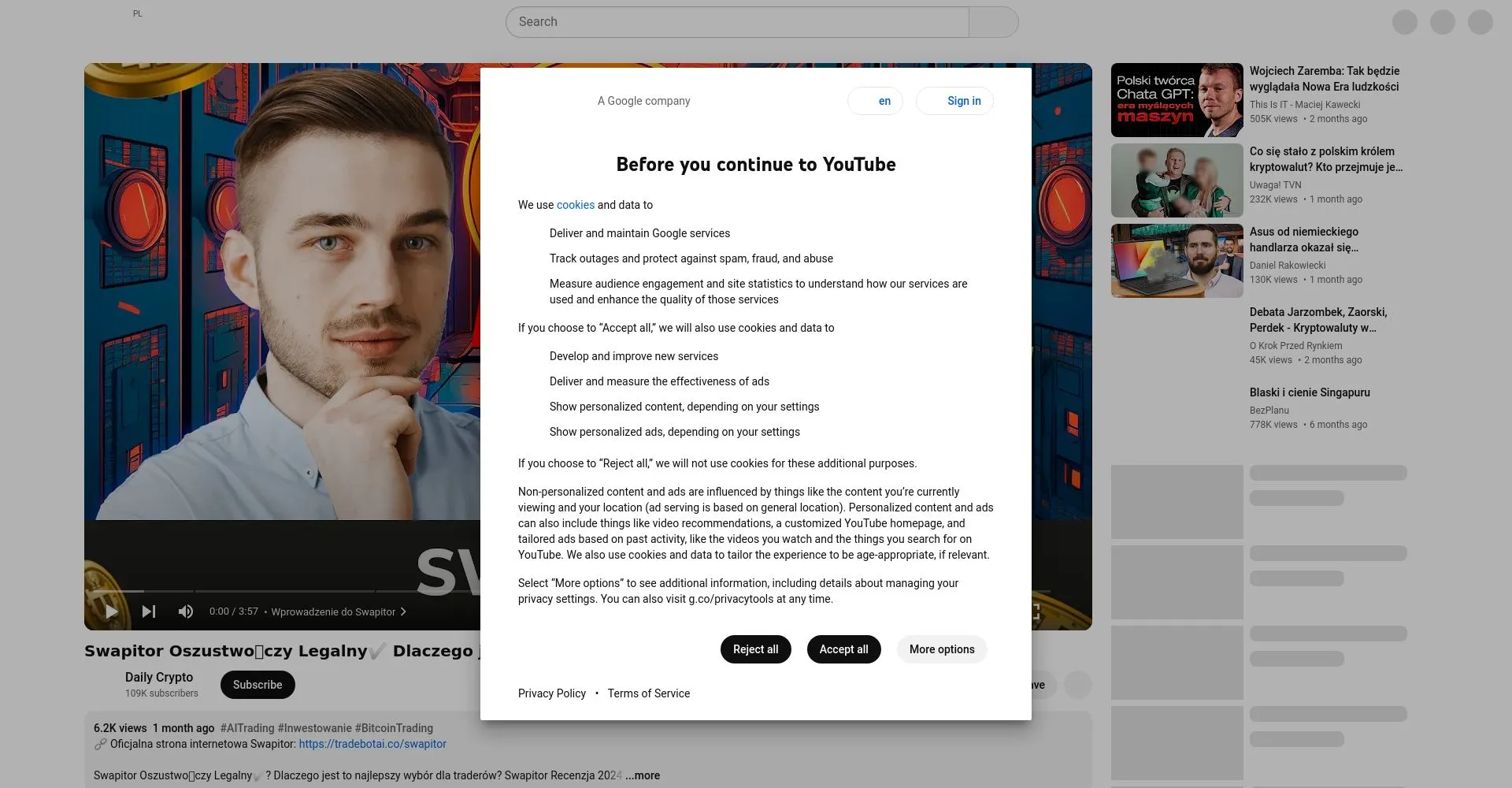Open Asus od niemieckiego handlarza thumbnail
The image size is (1512, 788).
coord(1177,261)
